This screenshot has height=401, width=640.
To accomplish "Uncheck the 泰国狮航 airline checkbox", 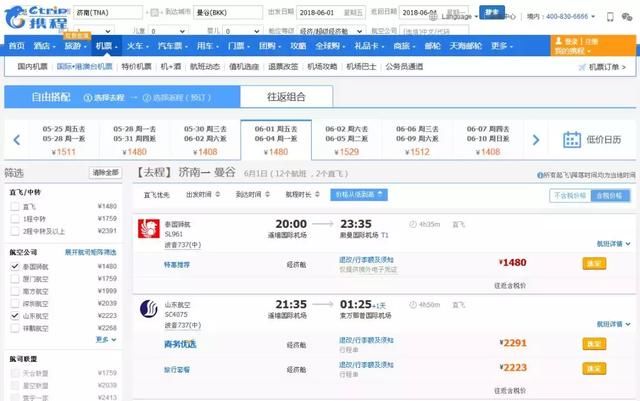I will pos(15,266).
